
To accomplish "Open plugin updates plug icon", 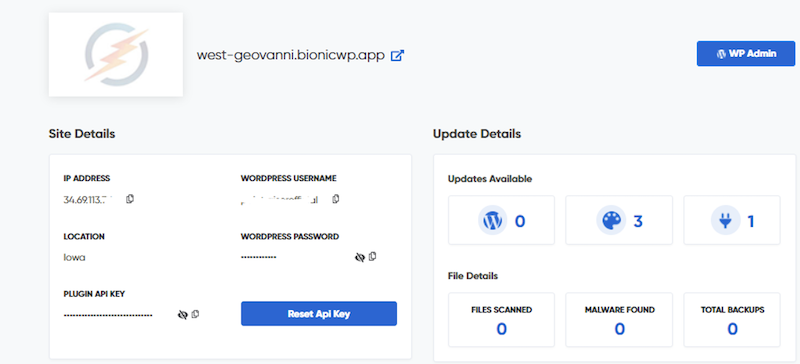I will click(x=725, y=221).
